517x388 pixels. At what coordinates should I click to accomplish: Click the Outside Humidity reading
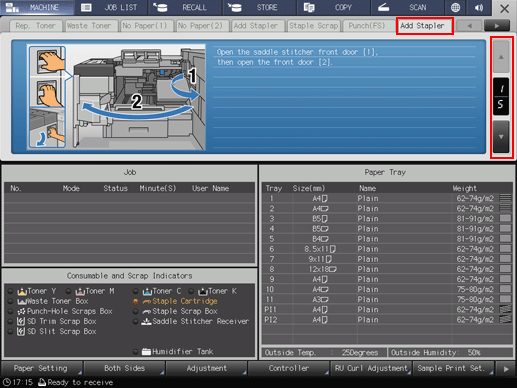point(450,353)
